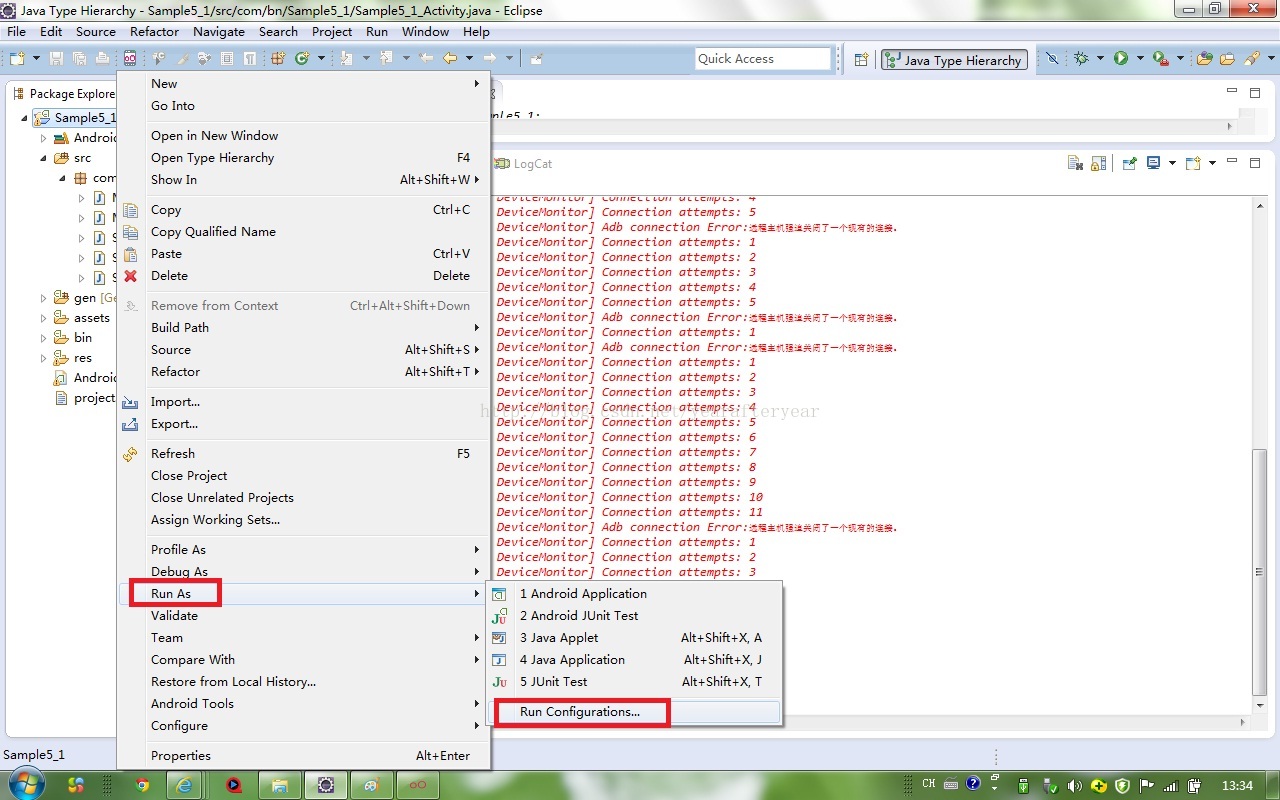Click the Display Selected Console icon
The height and width of the screenshot is (800, 1280).
pyautogui.click(x=1153, y=163)
